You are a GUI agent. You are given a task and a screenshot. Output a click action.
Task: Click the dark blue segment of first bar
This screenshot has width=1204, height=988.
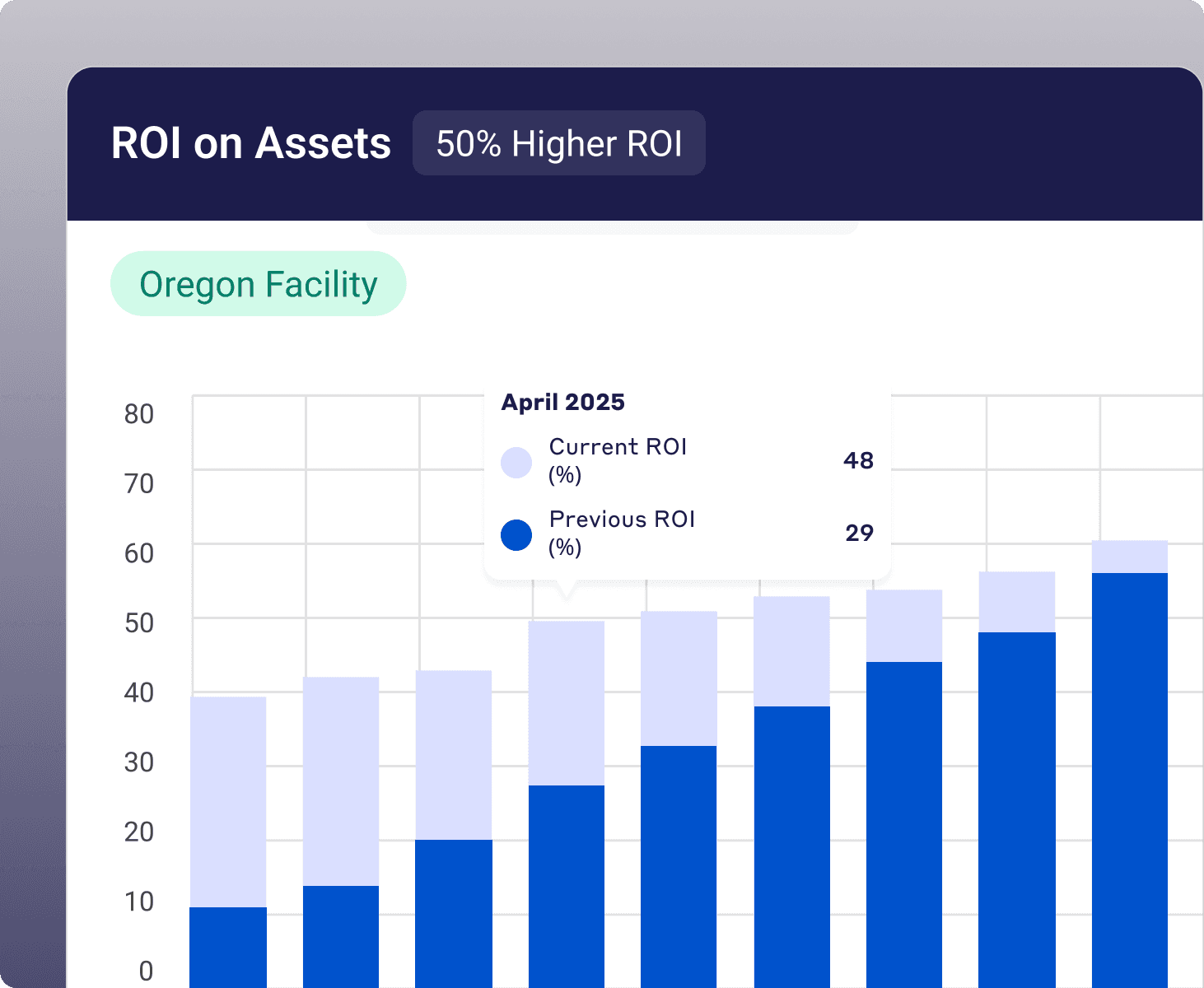228,947
